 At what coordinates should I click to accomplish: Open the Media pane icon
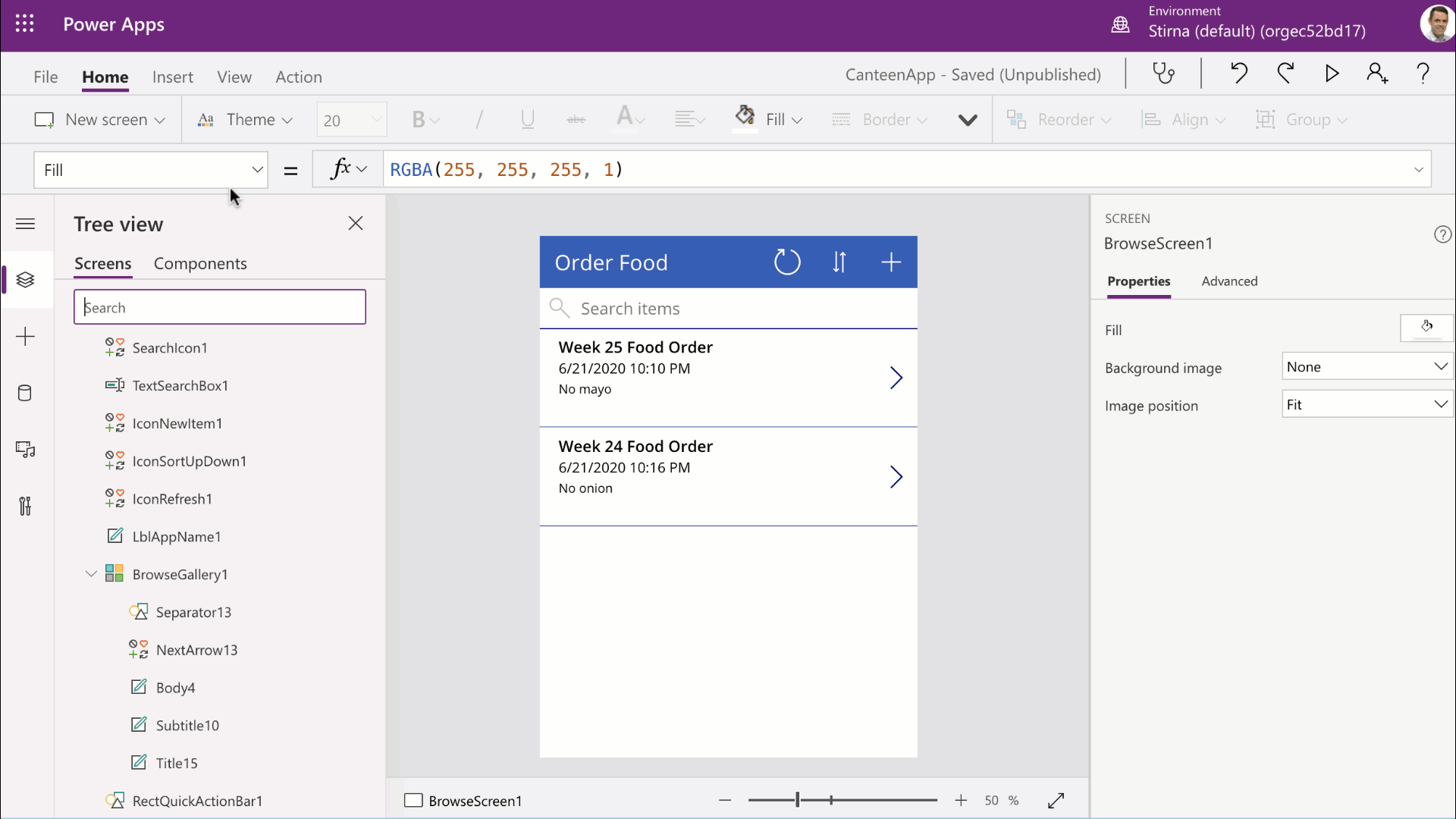25,450
